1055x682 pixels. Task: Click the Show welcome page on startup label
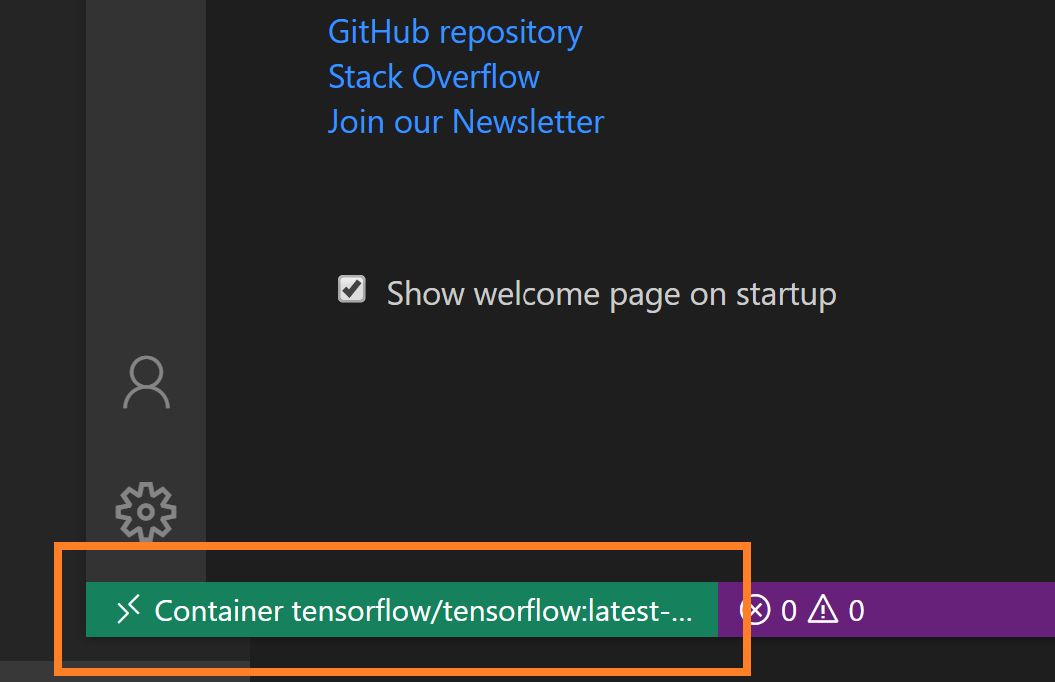pos(611,294)
